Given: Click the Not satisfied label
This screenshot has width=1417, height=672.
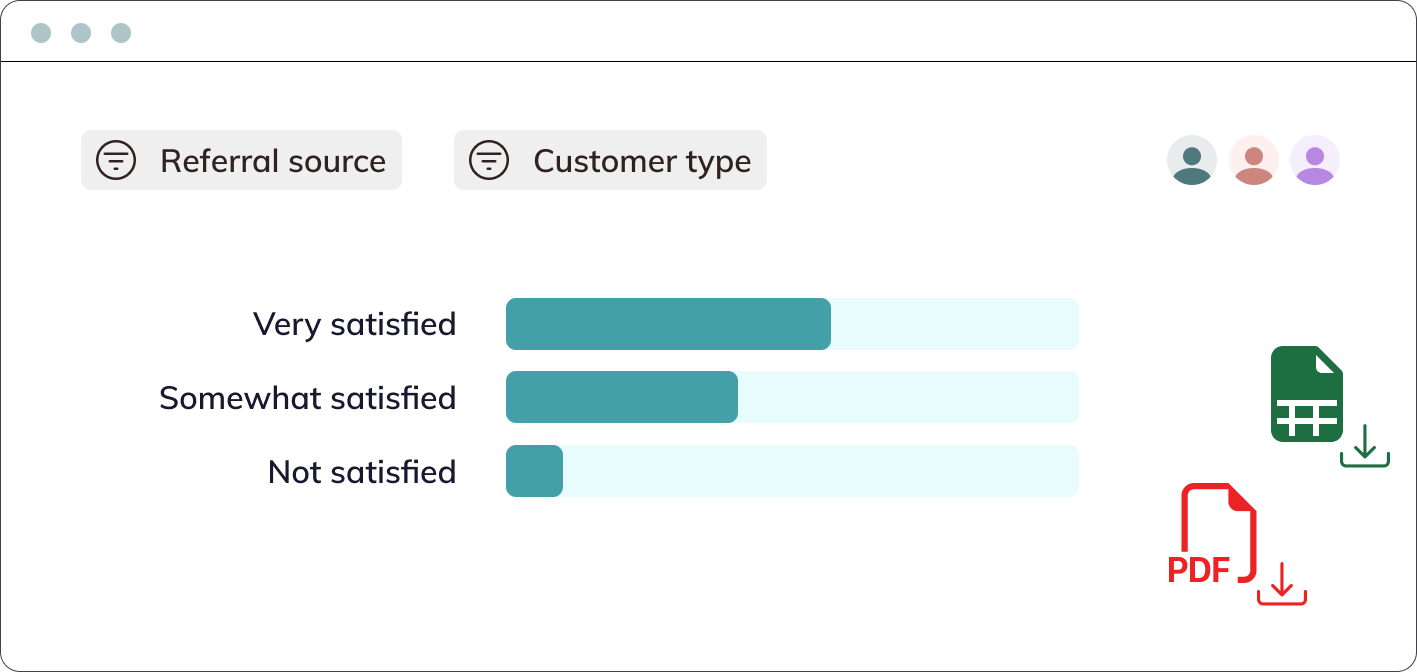Looking at the screenshot, I should 361,470.
